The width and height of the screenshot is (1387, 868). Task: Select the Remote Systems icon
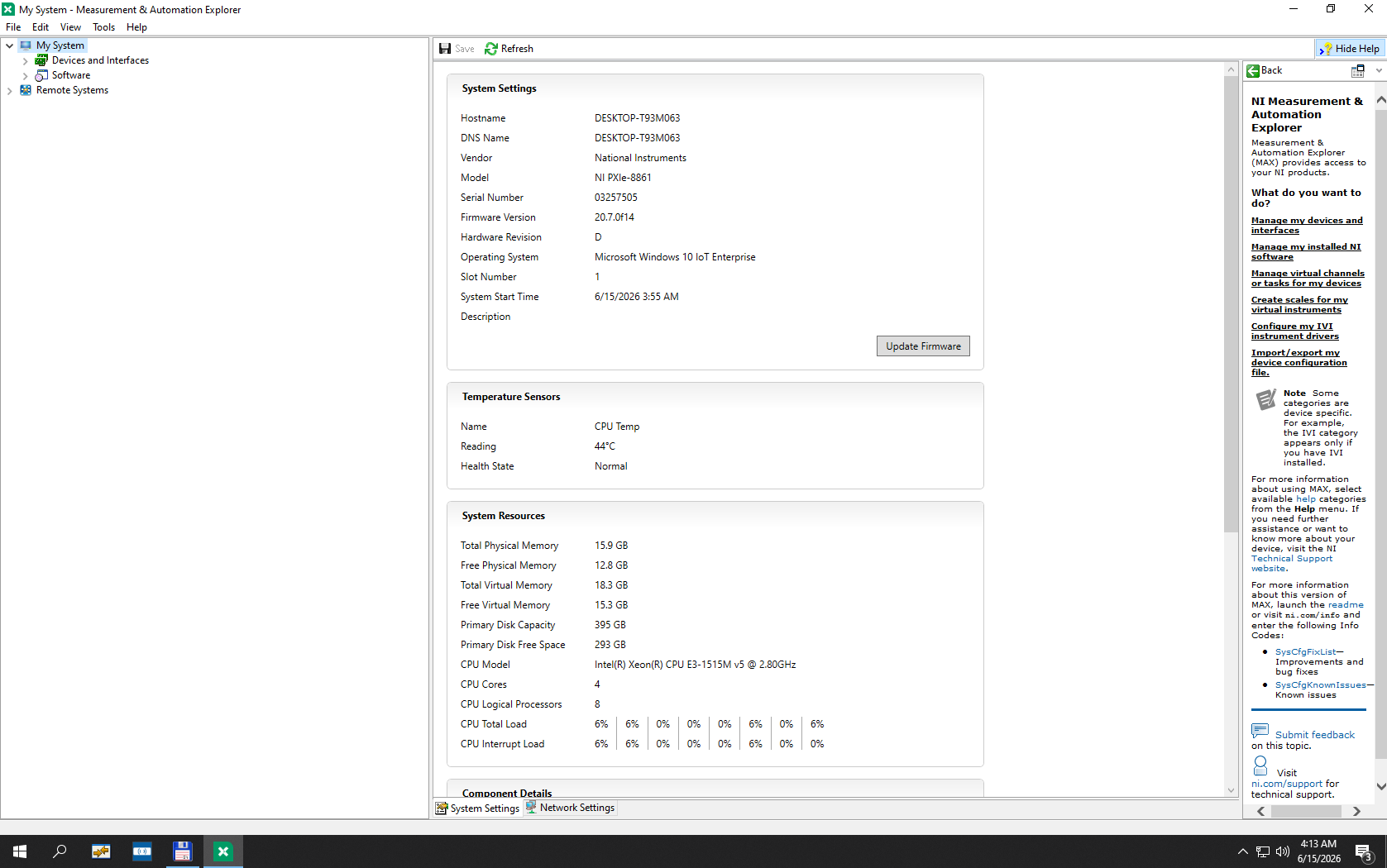(x=26, y=90)
